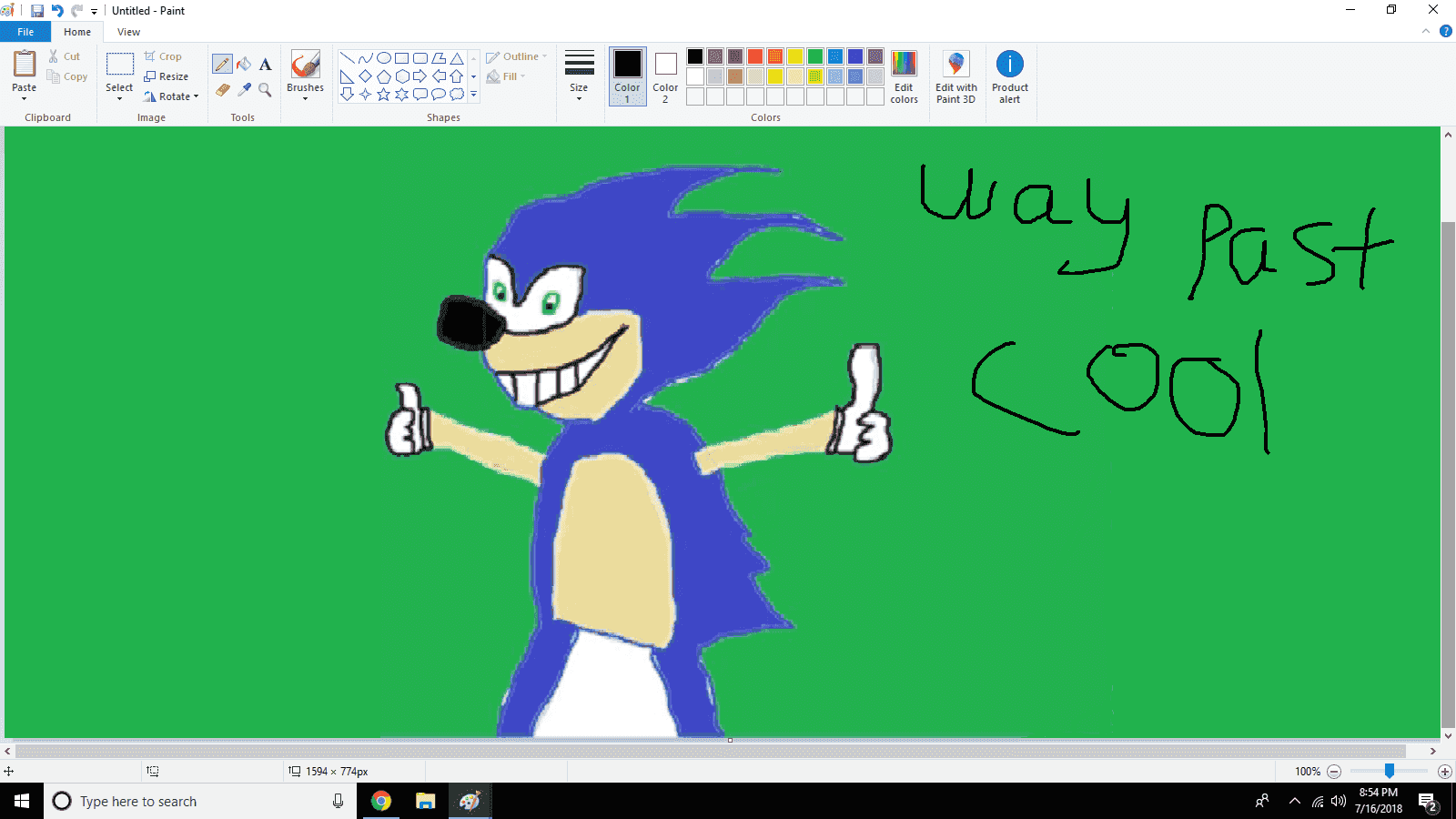Choose the Down arrow shape

coord(347,94)
